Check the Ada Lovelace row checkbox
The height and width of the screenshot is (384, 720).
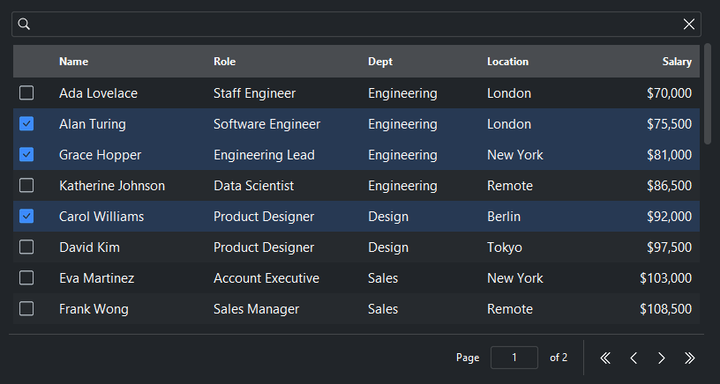[27, 93]
